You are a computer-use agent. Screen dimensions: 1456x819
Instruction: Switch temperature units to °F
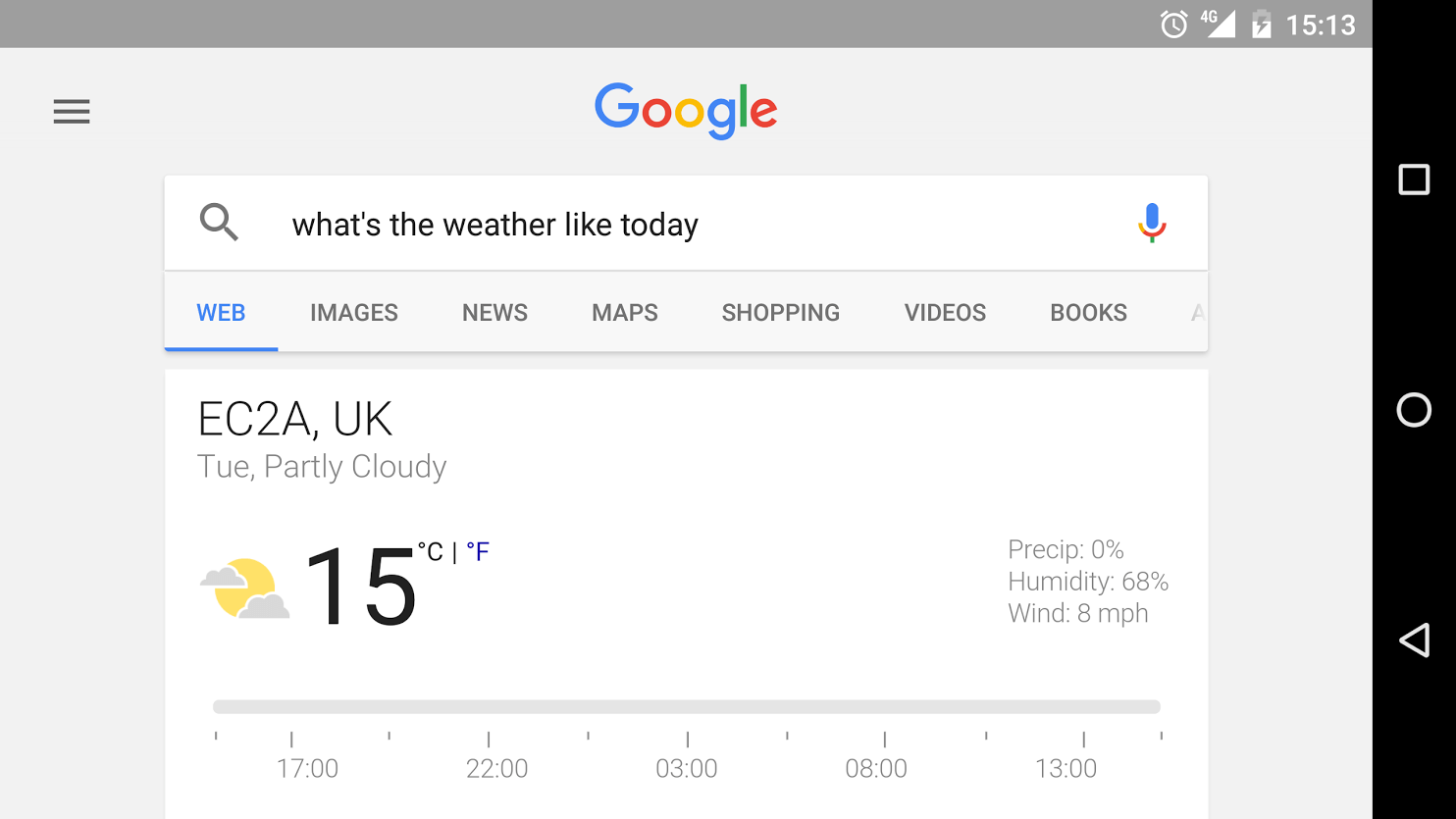click(478, 551)
